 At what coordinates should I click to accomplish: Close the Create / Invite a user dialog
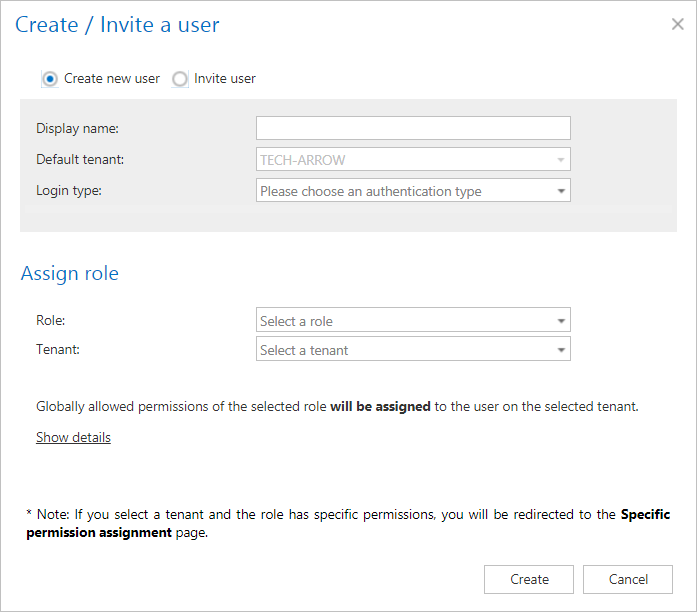677,25
